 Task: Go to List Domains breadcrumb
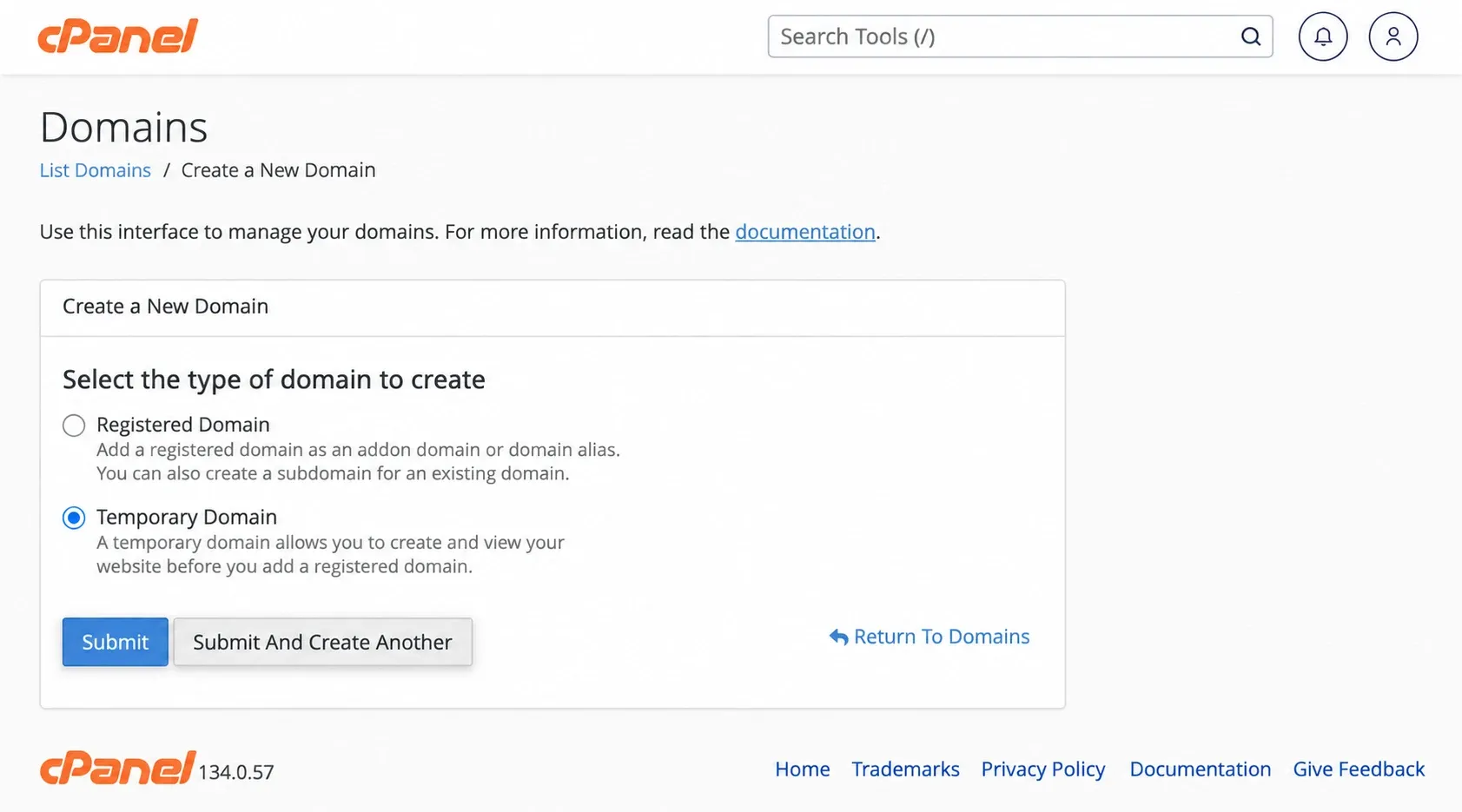click(96, 170)
